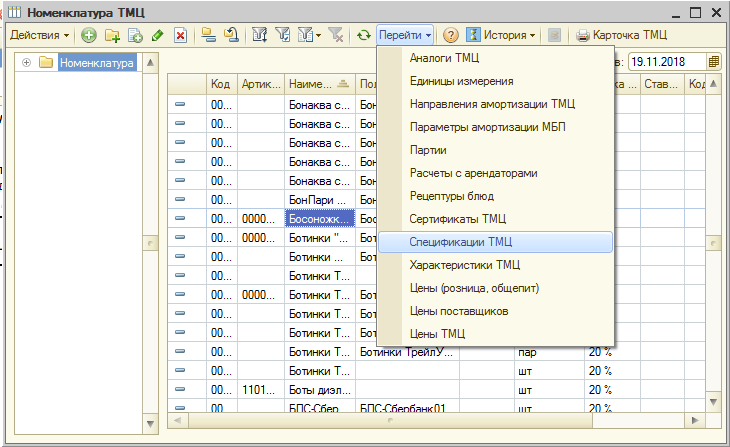Click the pencil Edit item icon
The image size is (730, 447).
157,35
